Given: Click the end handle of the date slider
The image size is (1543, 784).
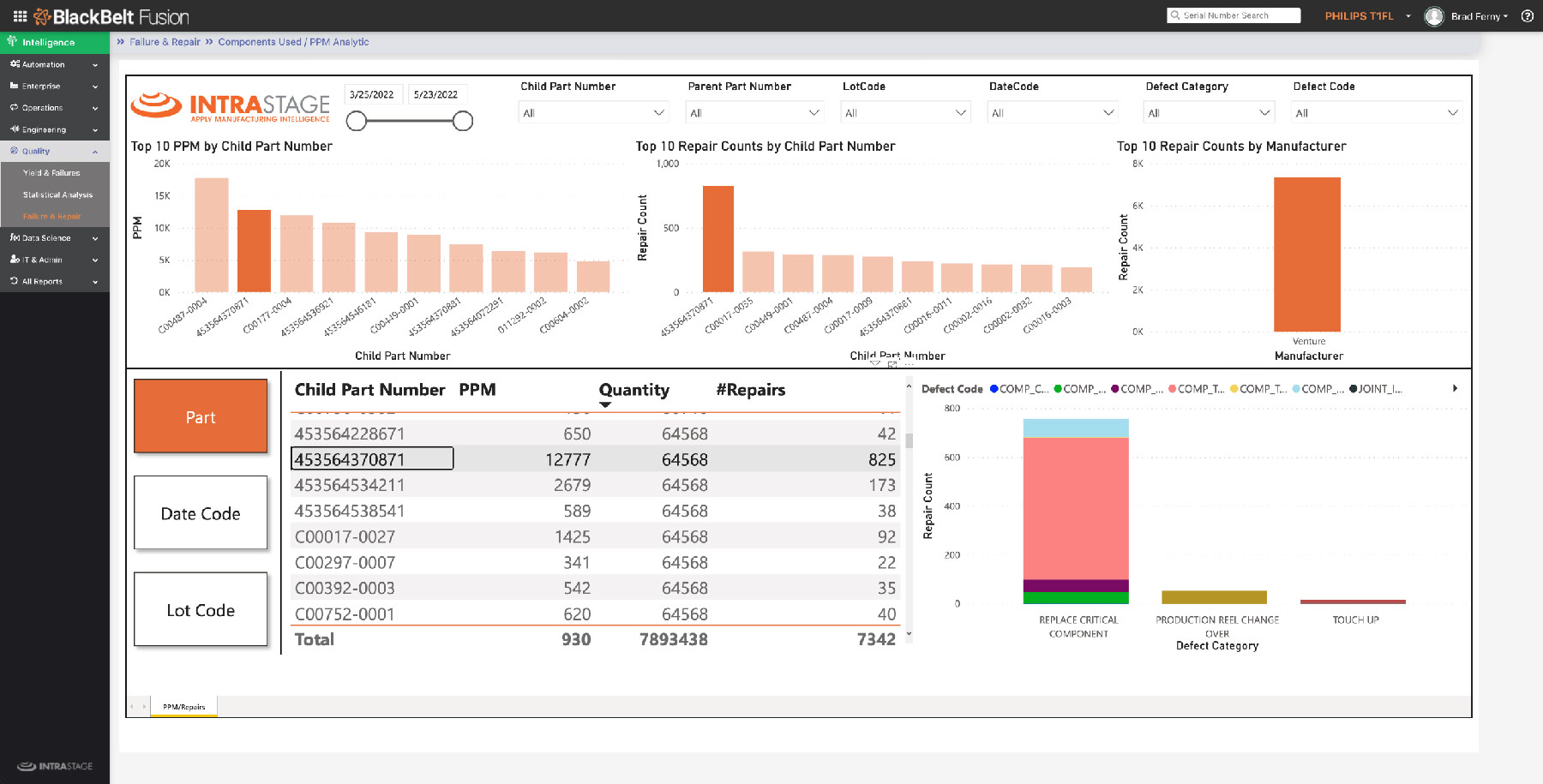Looking at the screenshot, I should (463, 122).
